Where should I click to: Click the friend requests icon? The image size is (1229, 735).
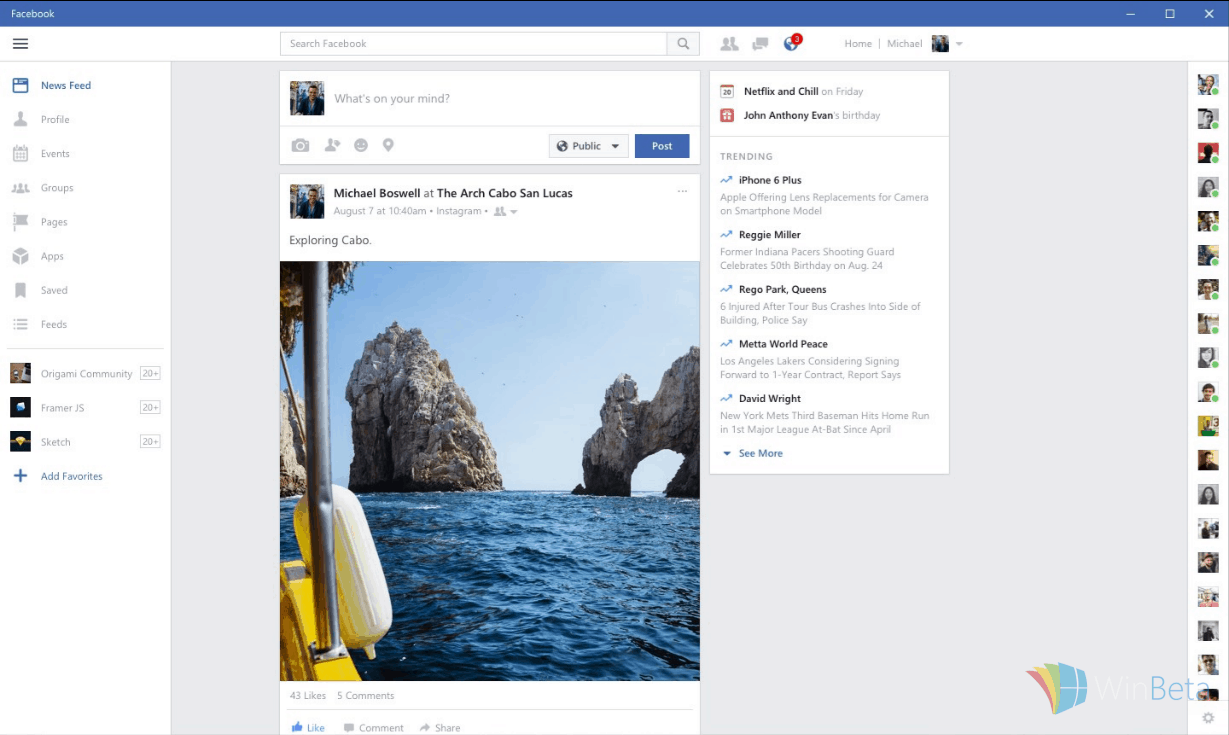click(x=729, y=44)
